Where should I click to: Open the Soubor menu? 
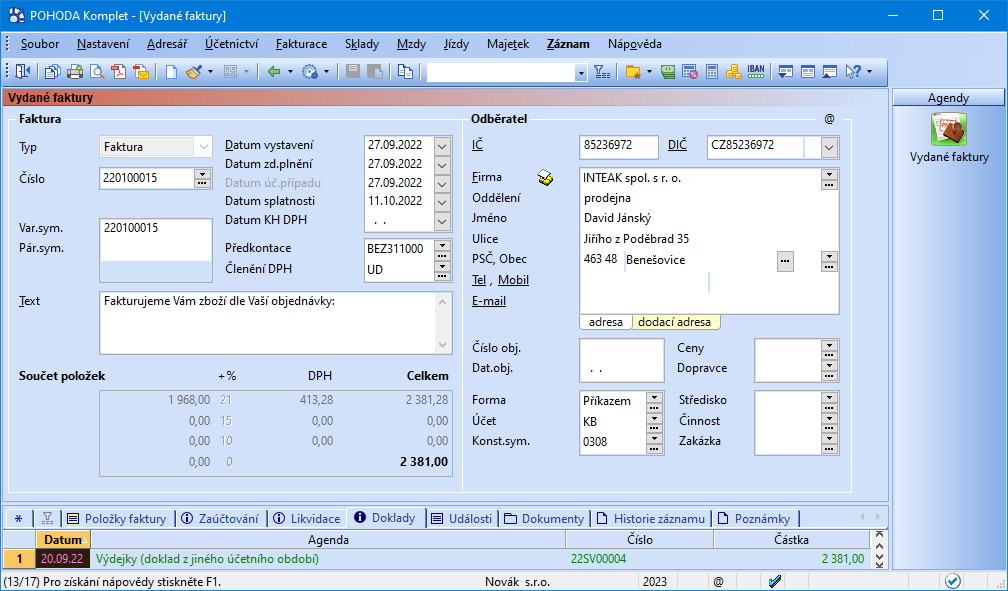point(40,44)
